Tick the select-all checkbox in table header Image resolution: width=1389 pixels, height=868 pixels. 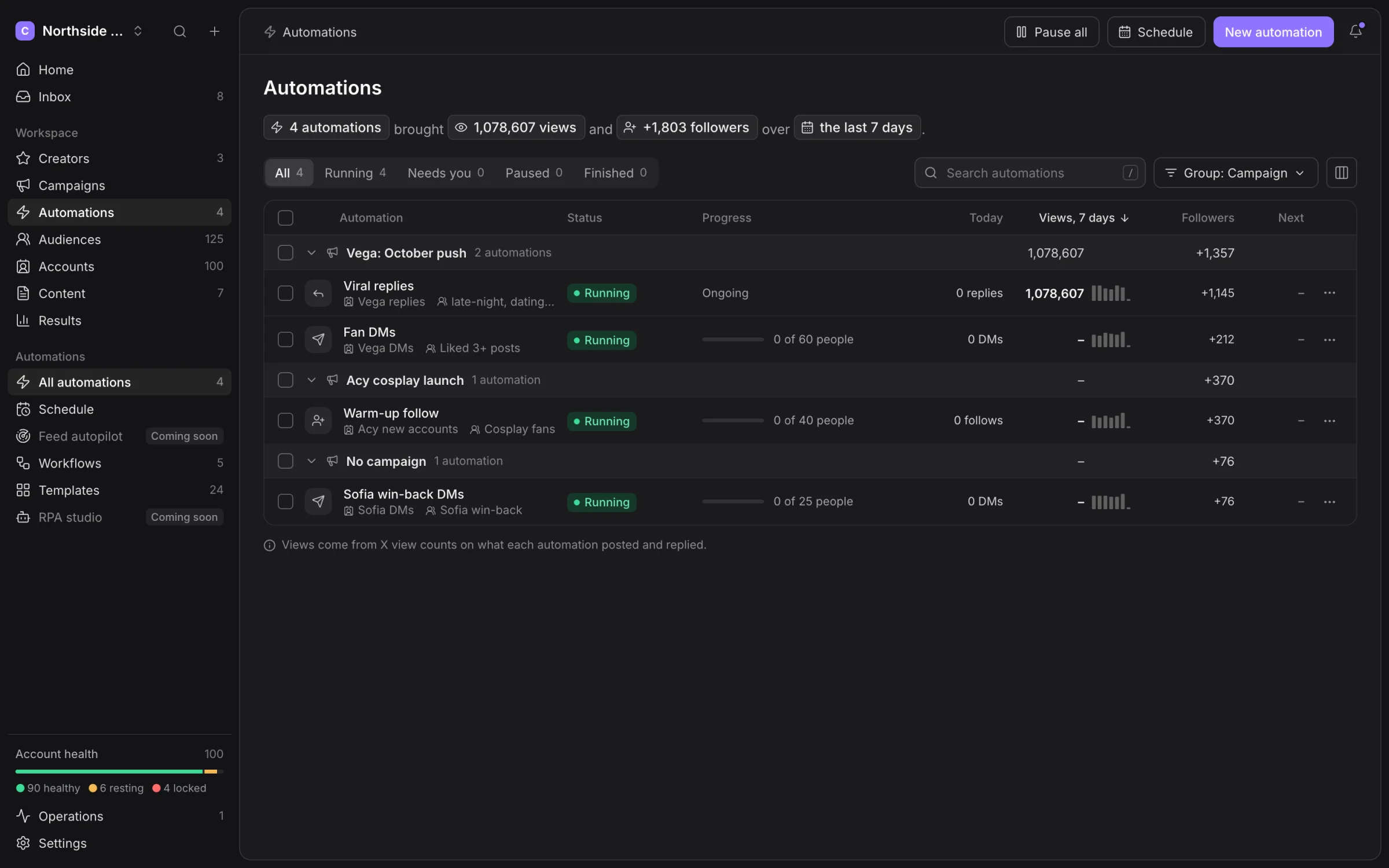pyautogui.click(x=285, y=218)
